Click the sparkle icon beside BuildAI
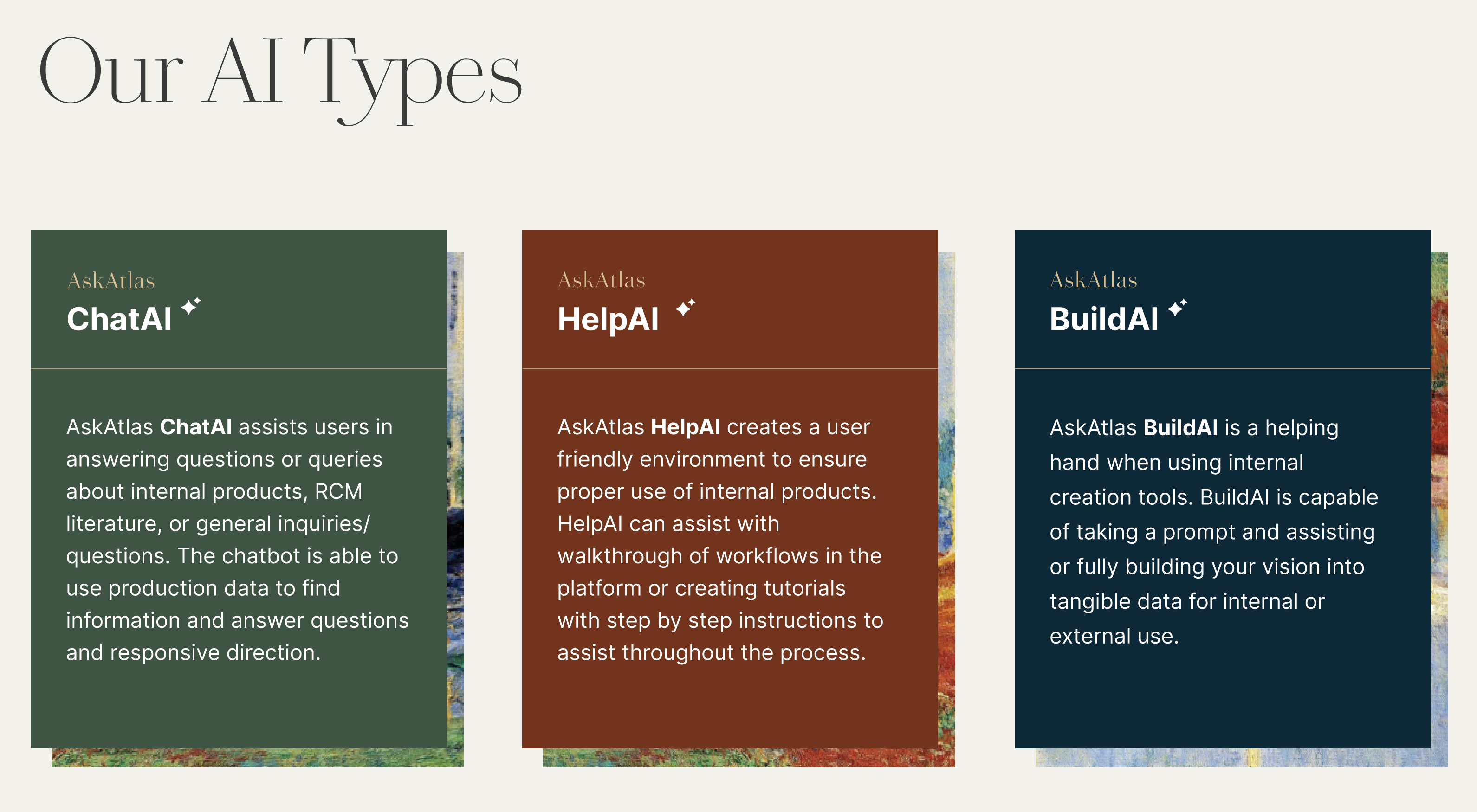The height and width of the screenshot is (812, 1477). point(1177,307)
